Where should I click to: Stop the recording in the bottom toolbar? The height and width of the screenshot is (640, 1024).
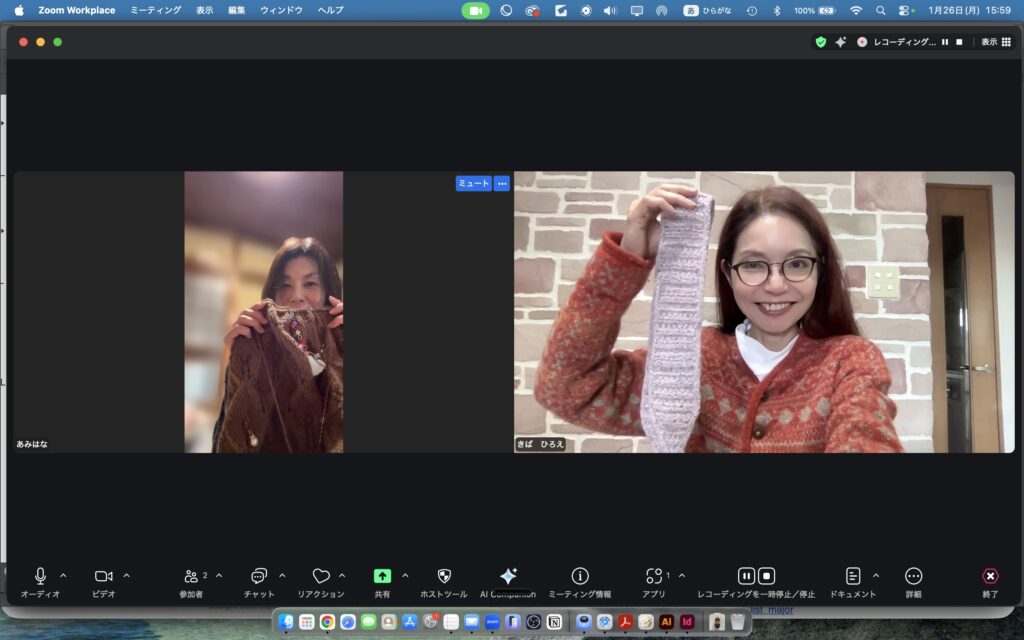767,576
